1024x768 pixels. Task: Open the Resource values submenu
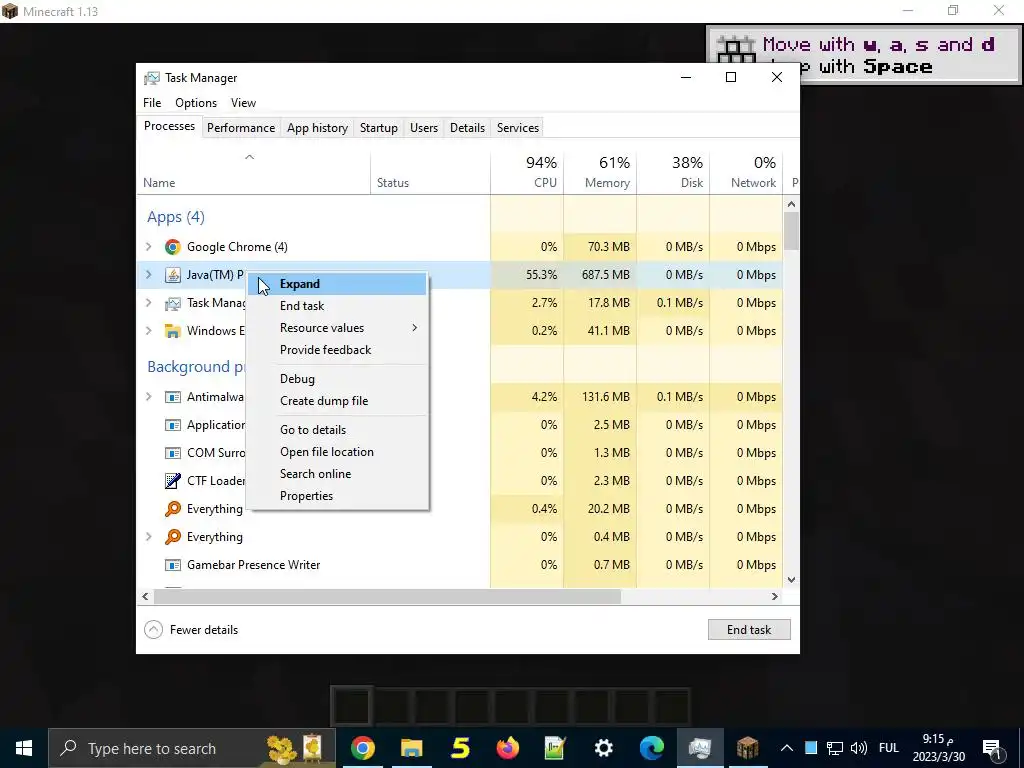click(337, 328)
